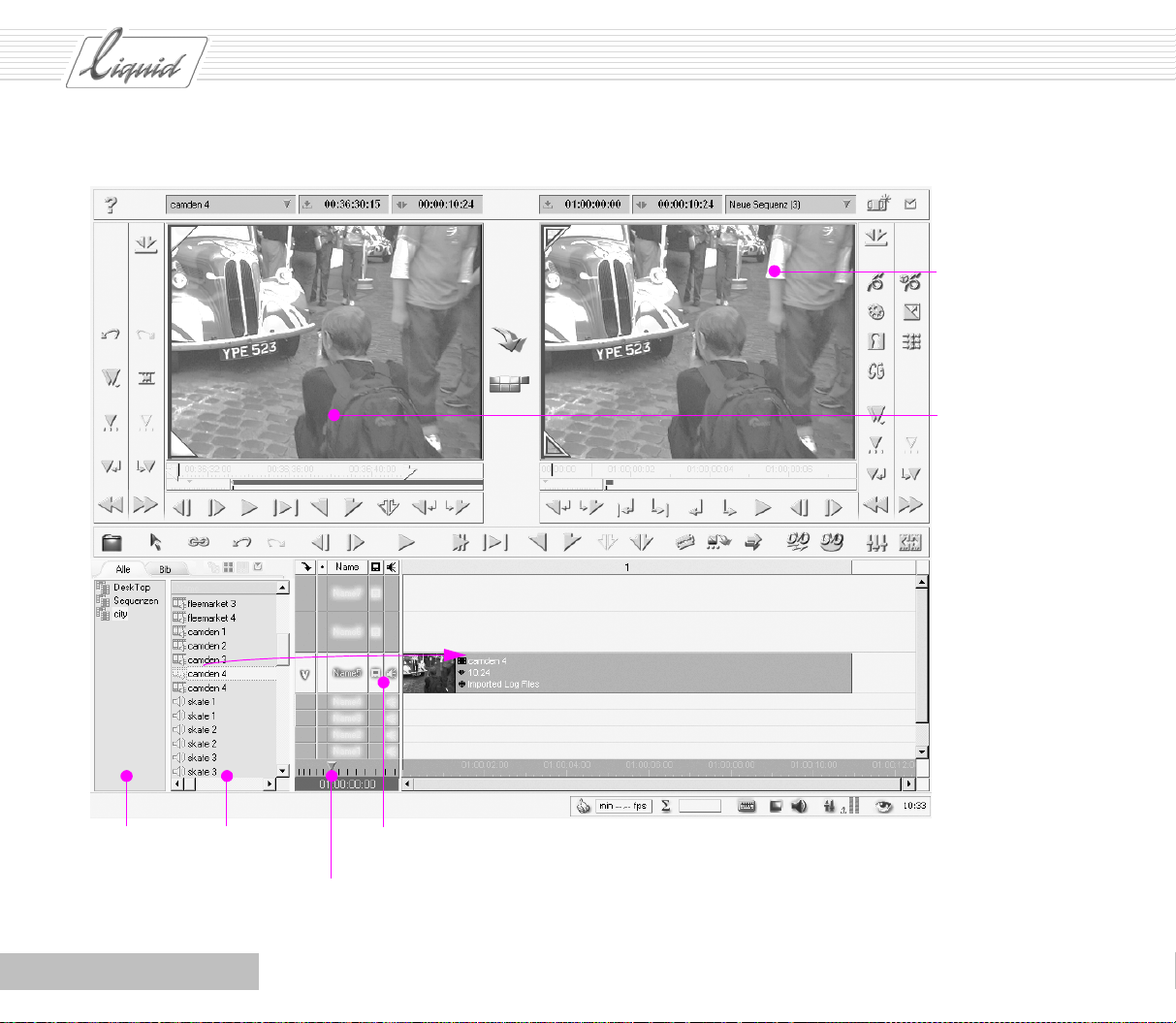Open the CG title editor icon
Screen dimensions: 1176x1023
click(875, 370)
